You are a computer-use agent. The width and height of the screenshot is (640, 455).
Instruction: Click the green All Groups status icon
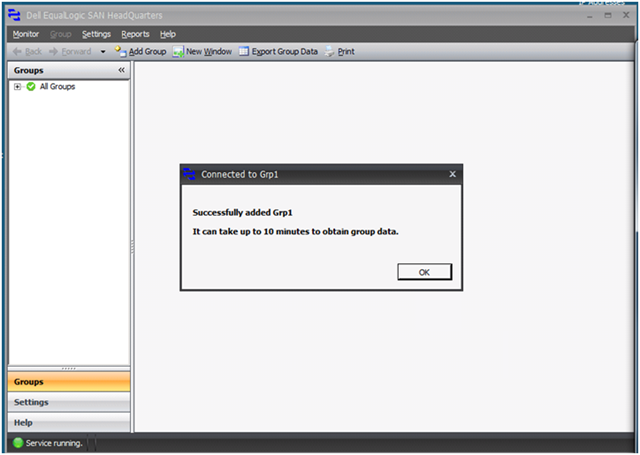[31, 87]
